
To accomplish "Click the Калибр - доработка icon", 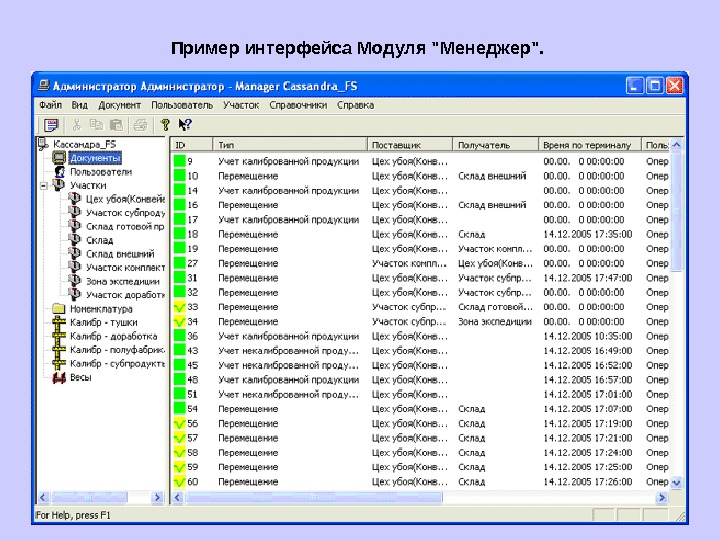I will click(x=59, y=337).
